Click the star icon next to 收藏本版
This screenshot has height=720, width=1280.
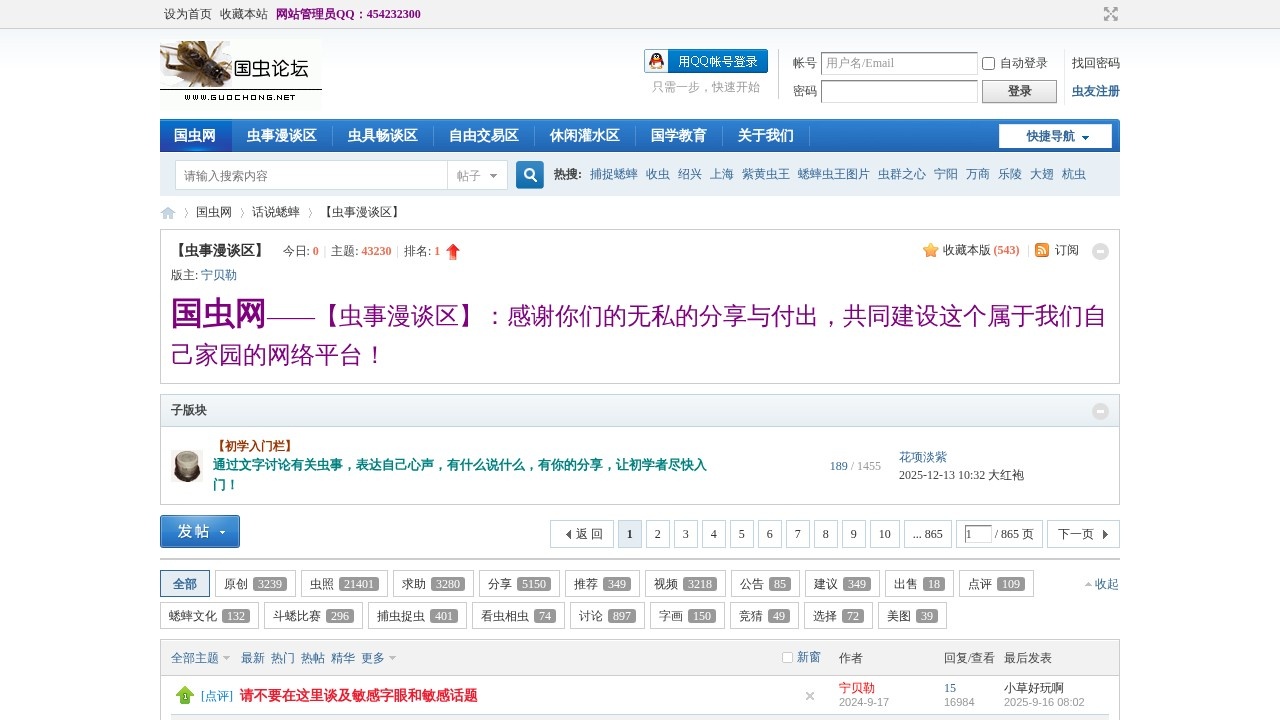click(x=930, y=251)
